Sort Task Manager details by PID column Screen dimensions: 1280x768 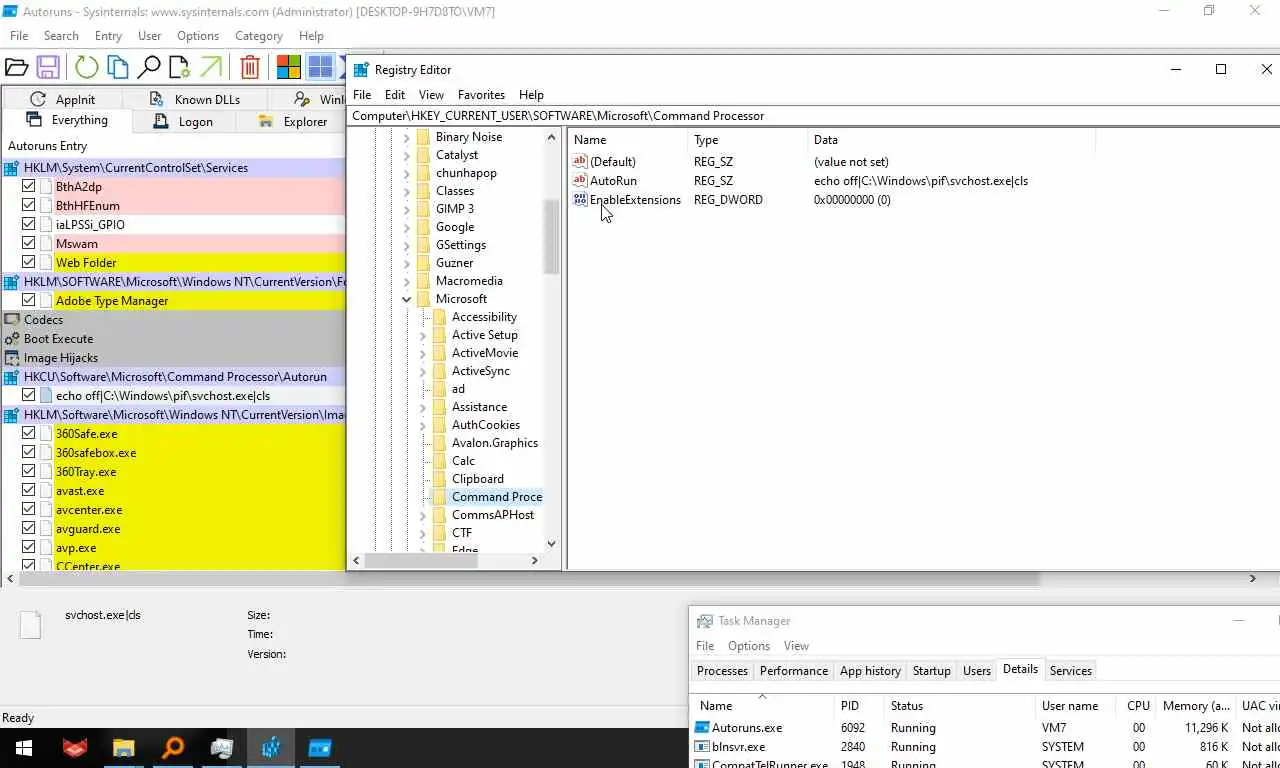859,706
